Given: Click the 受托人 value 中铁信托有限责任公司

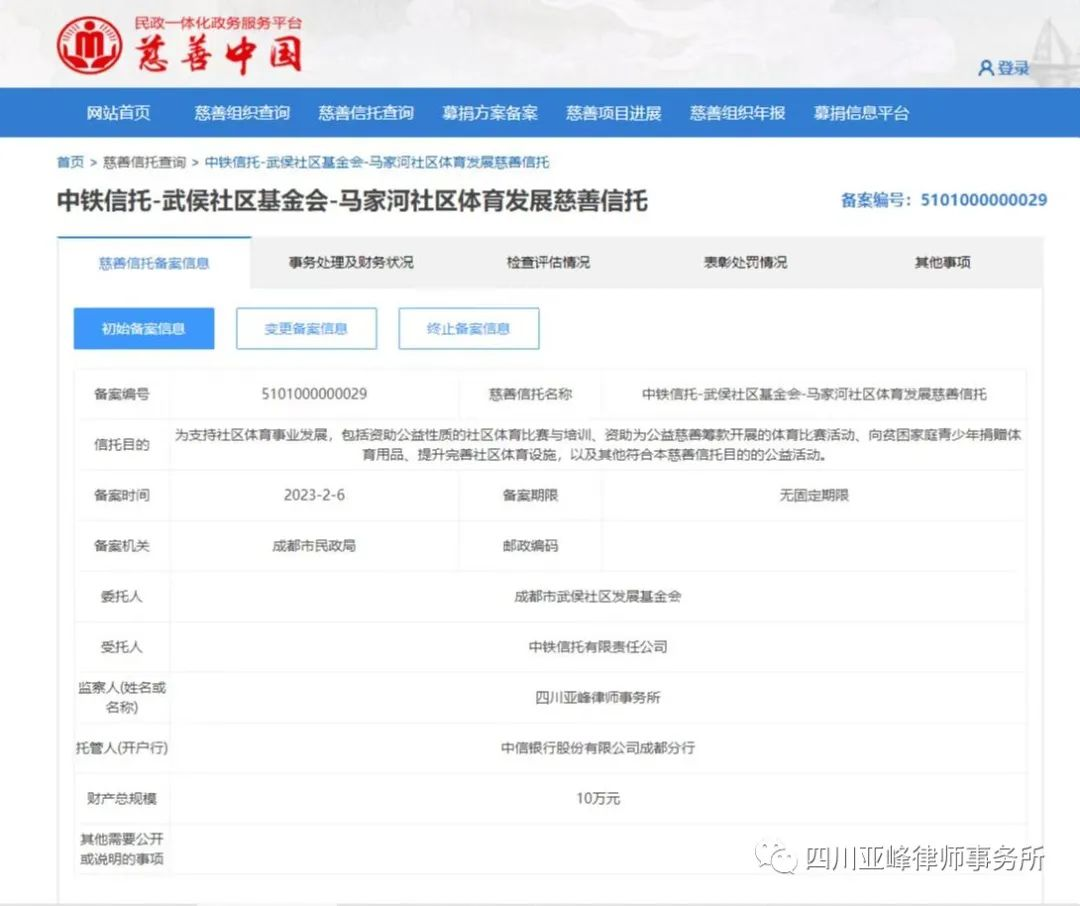Looking at the screenshot, I should coord(598,647).
